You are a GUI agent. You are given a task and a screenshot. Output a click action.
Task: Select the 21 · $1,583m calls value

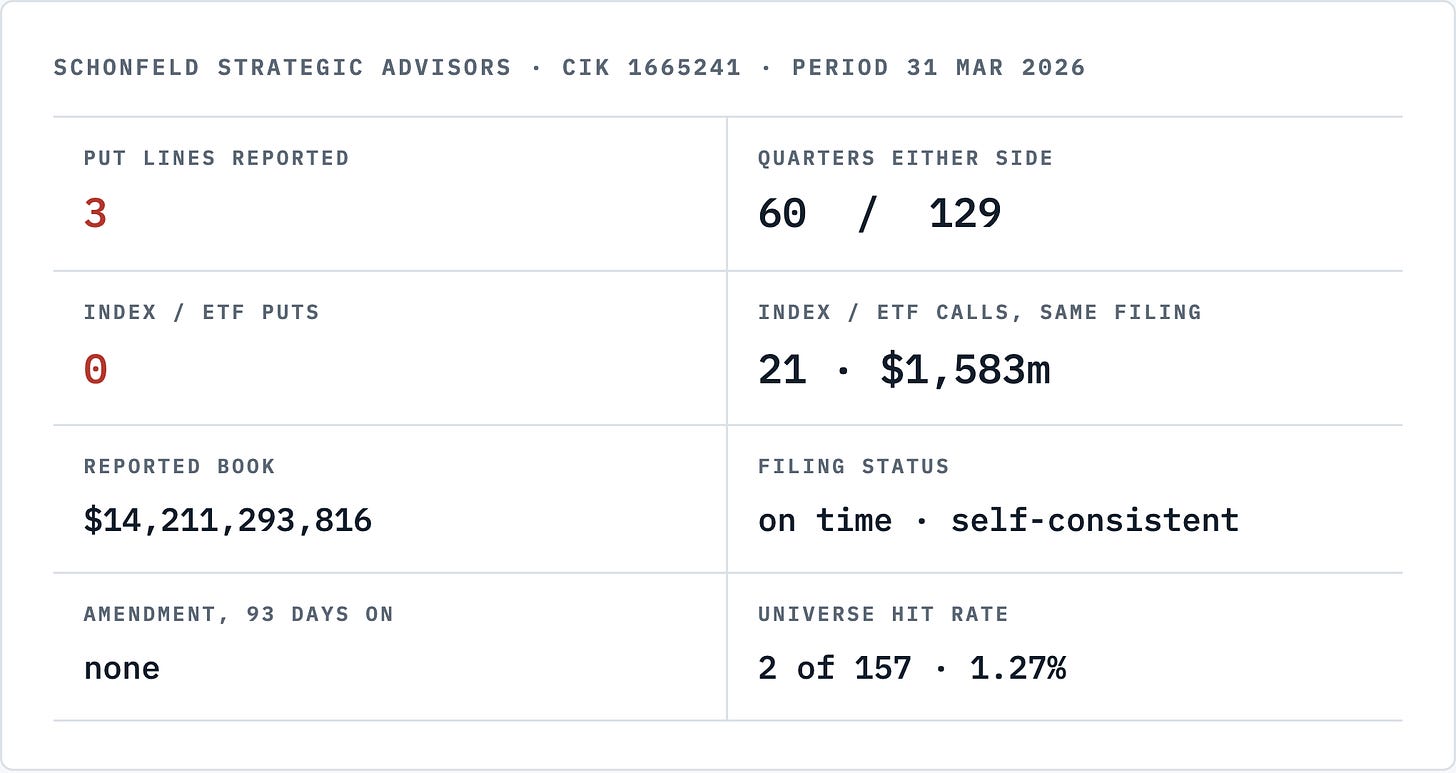click(x=904, y=370)
